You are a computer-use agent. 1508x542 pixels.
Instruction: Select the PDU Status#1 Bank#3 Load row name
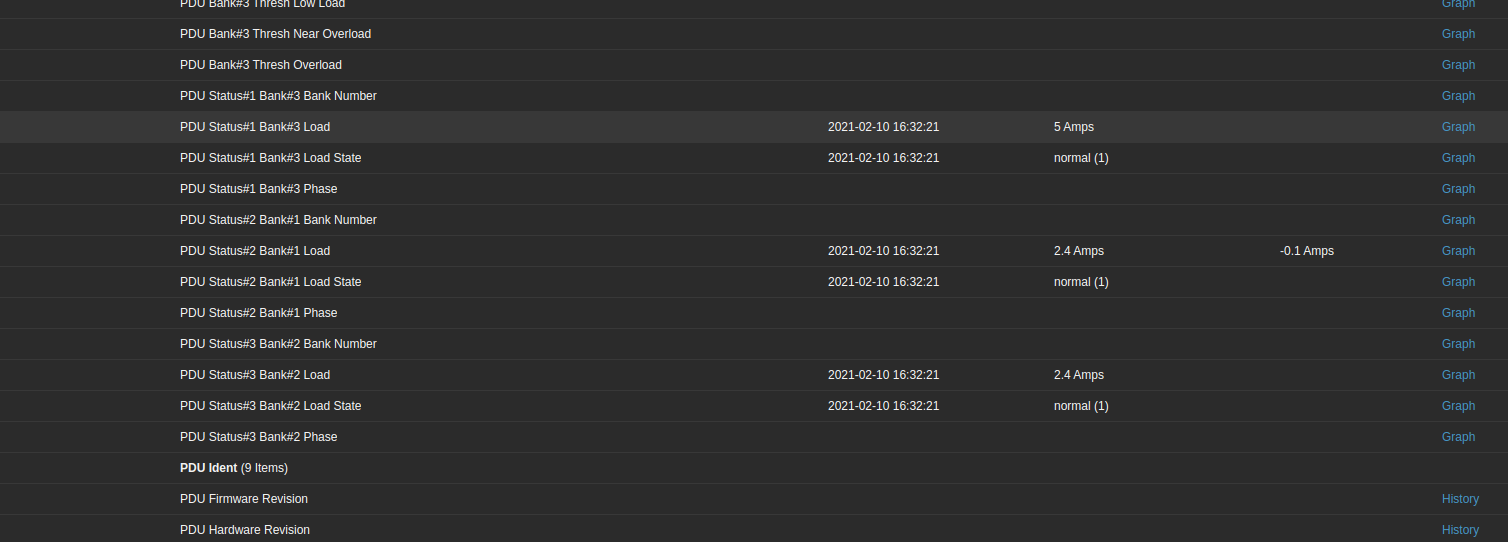pos(255,127)
